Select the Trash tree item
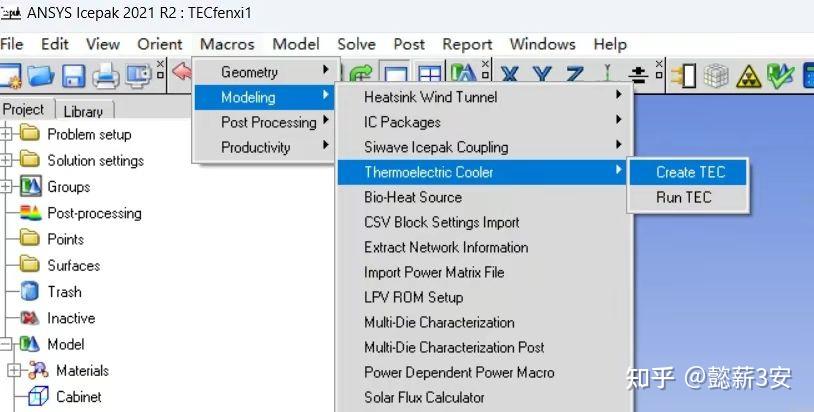This screenshot has width=814, height=412. (x=64, y=292)
